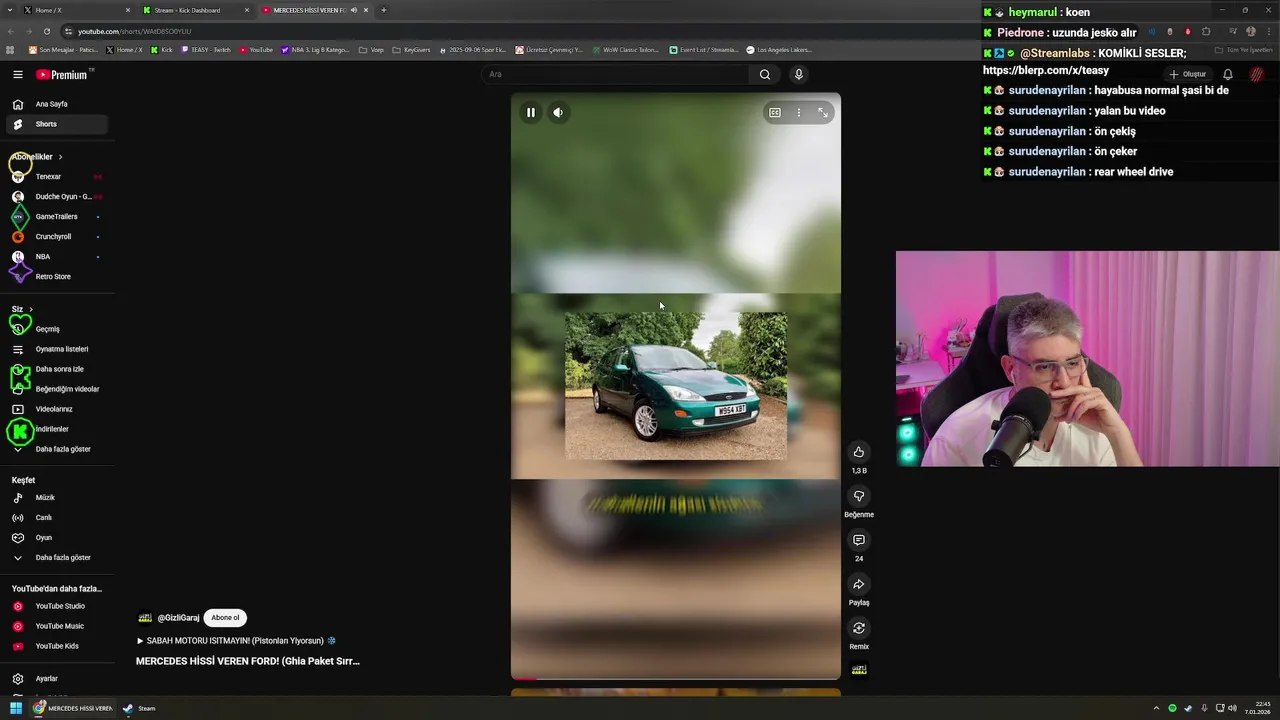Open YouTube Kids link
Screen dimensions: 1280x720
pyautogui.click(x=56, y=646)
